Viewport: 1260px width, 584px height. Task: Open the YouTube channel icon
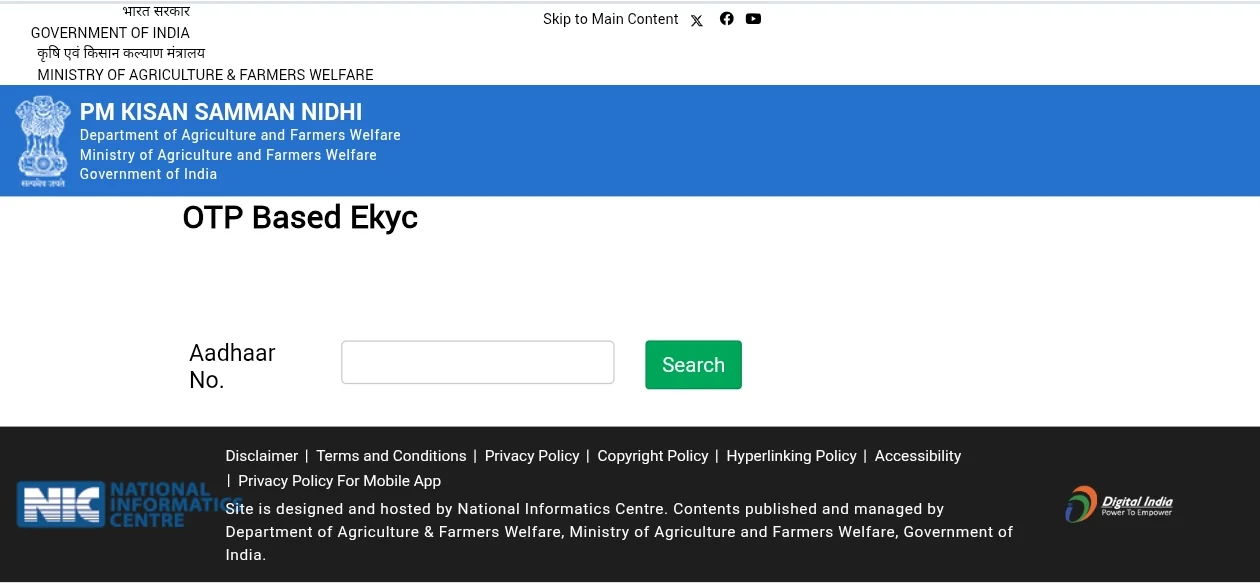coord(753,18)
